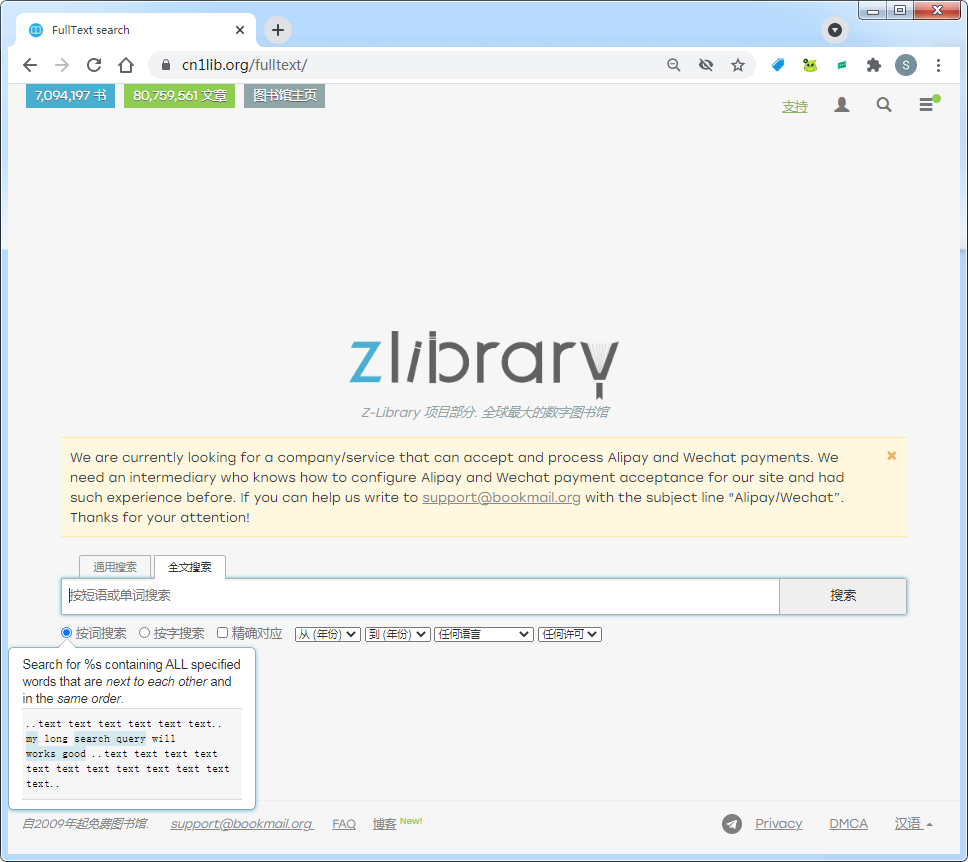
Task: Switch to the 全文搜索 tab
Action: pyautogui.click(x=190, y=567)
